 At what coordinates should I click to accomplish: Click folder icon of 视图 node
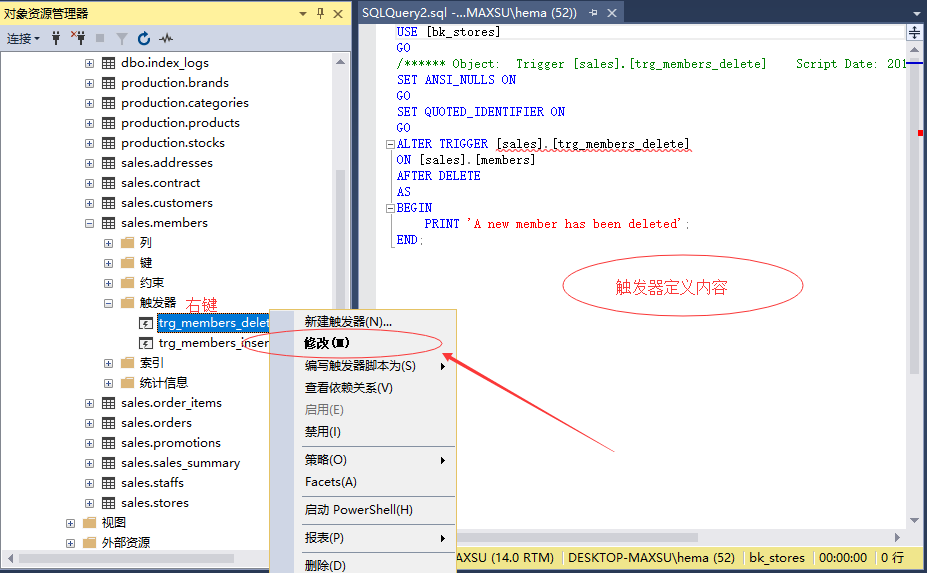pos(90,523)
